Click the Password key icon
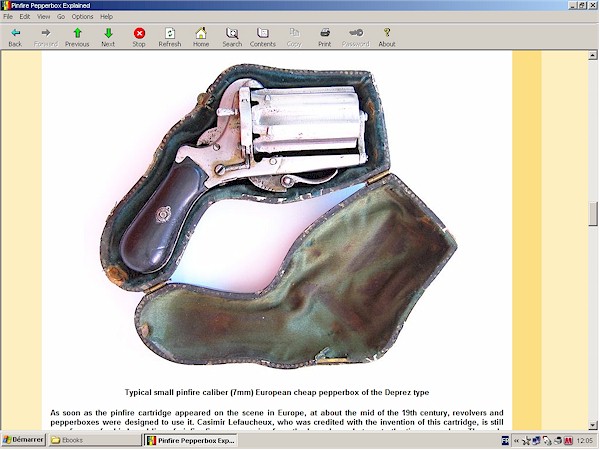The height and width of the screenshot is (450, 600). (356, 33)
